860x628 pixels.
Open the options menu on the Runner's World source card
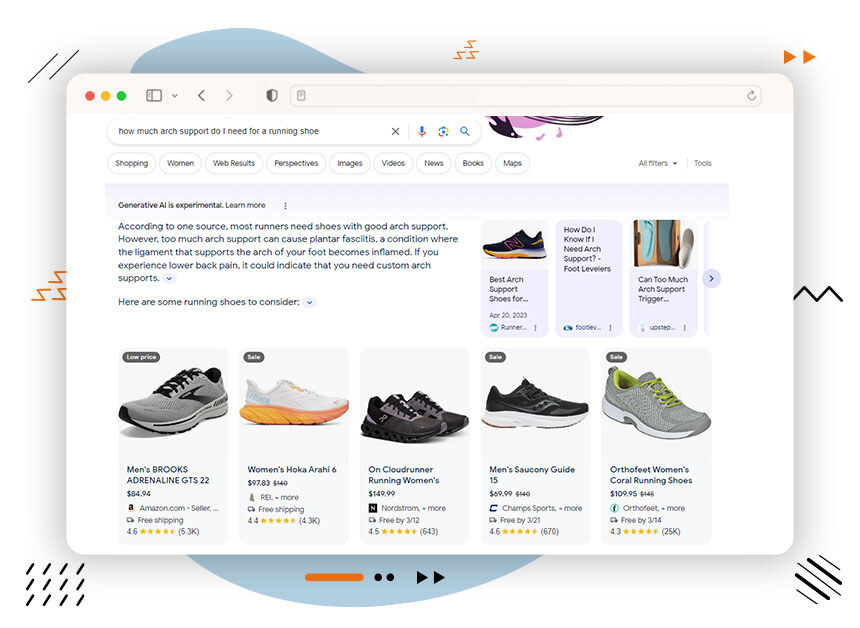coord(534,327)
